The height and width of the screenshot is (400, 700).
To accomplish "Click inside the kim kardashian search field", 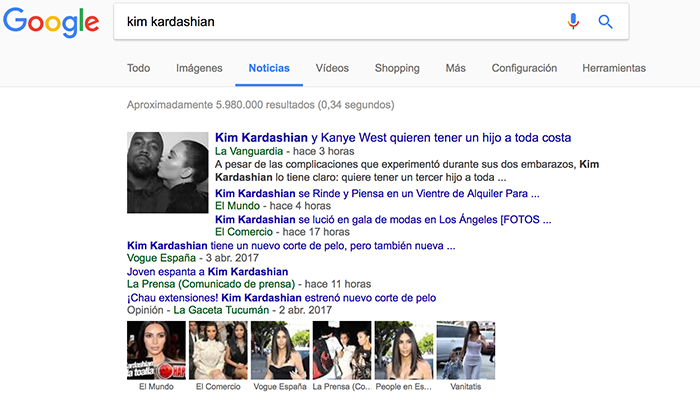I will coord(339,21).
